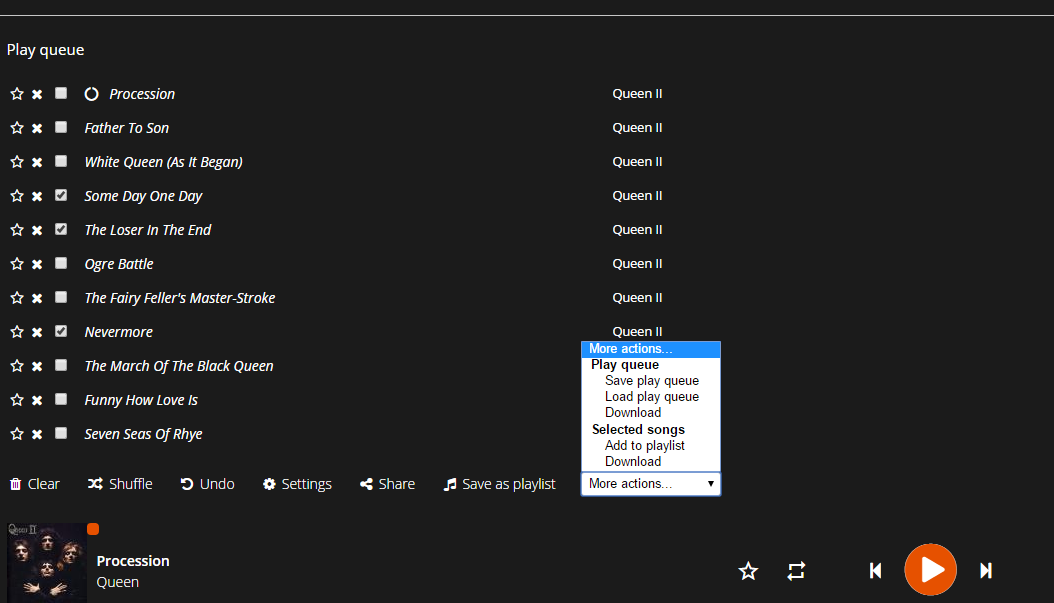1054x603 pixels.
Task: Uncheck the Some Day One Day checkbox
Action: [x=61, y=195]
